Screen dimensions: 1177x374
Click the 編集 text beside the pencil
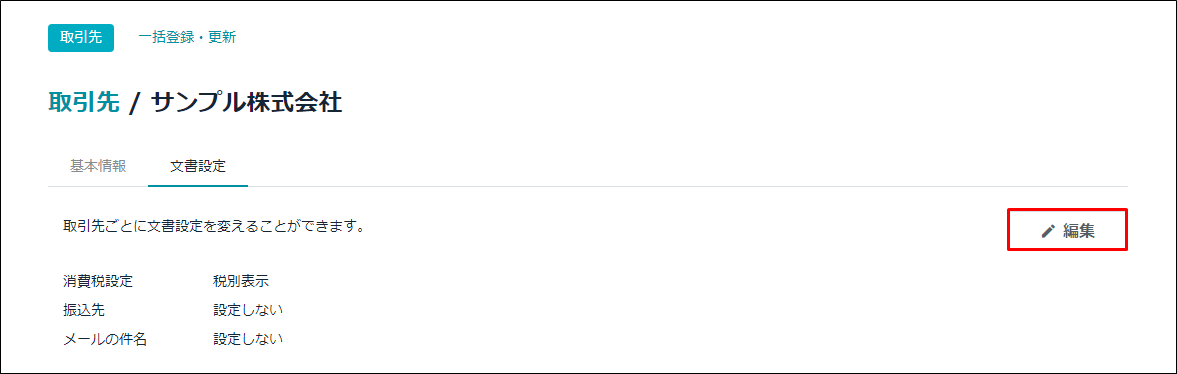tap(1079, 231)
